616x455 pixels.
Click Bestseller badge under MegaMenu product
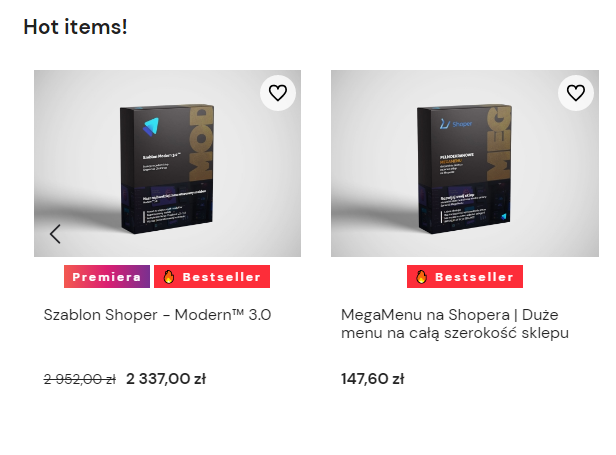pos(465,277)
